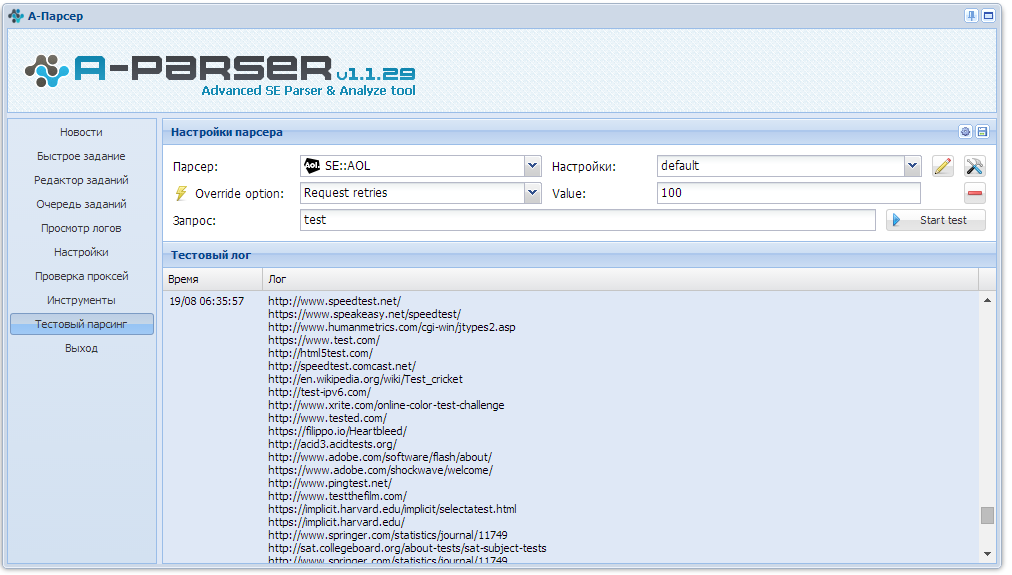Click Выход to log out
This screenshot has height=575, width=1012.
pos(81,348)
